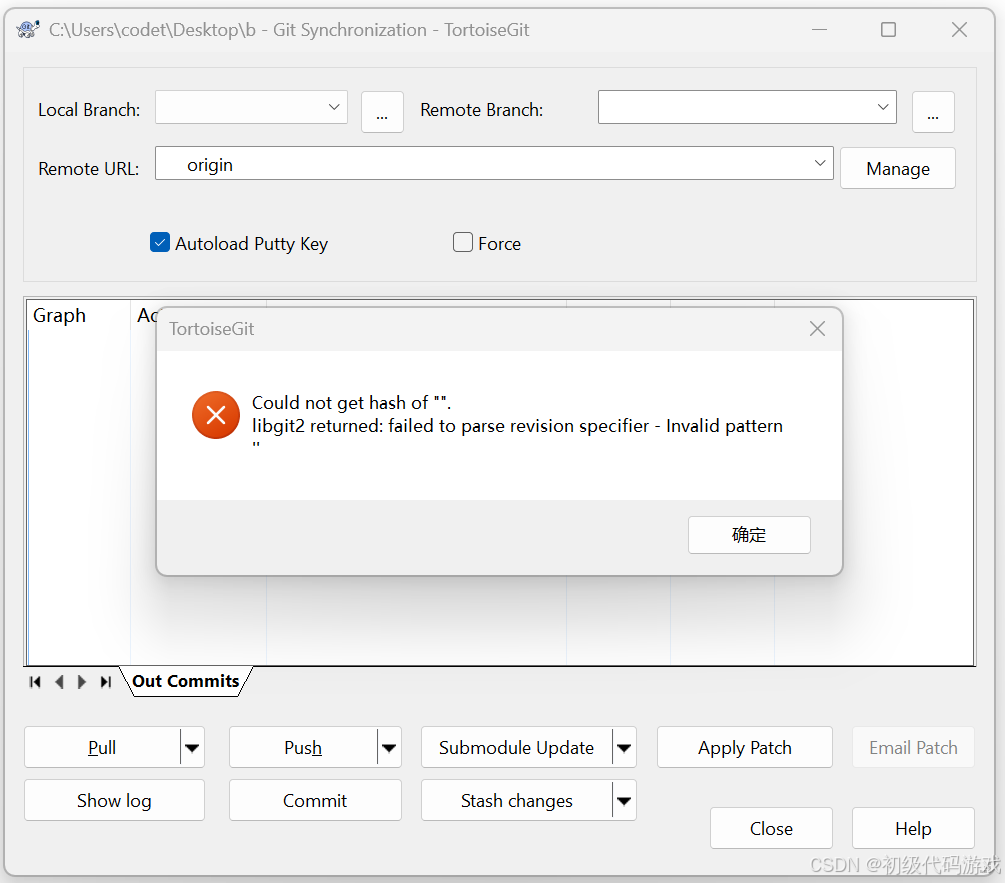Open Show log
1005x883 pixels.
click(x=114, y=800)
